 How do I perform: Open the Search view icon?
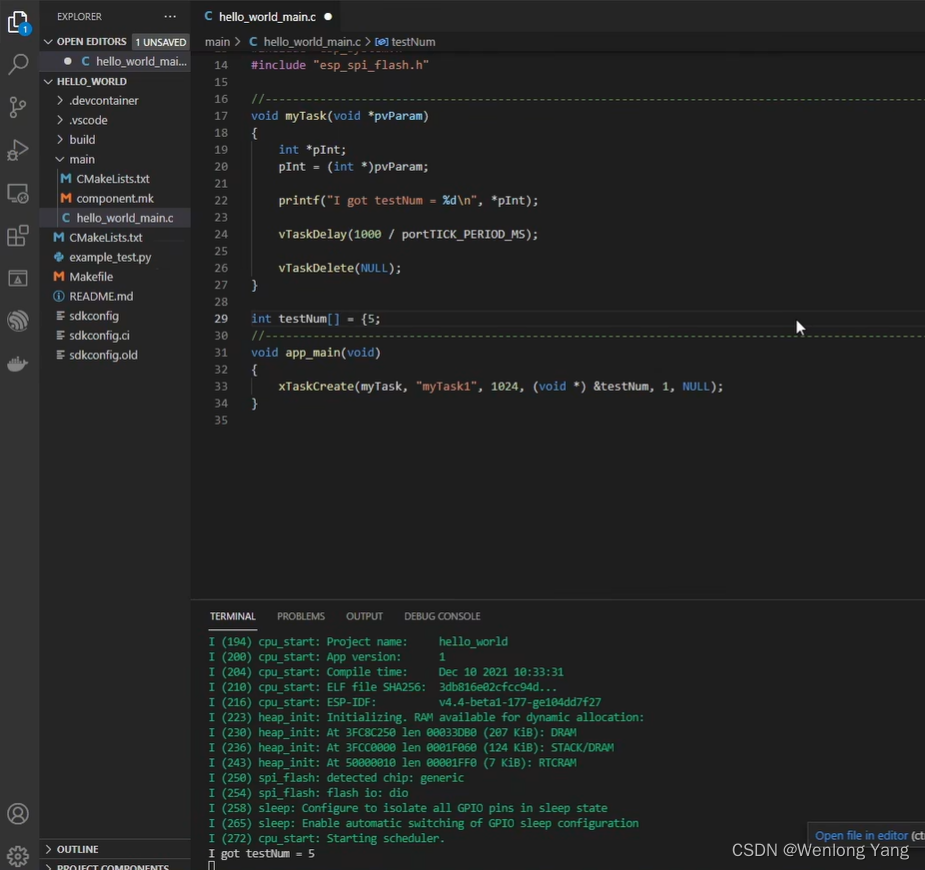tap(18, 64)
